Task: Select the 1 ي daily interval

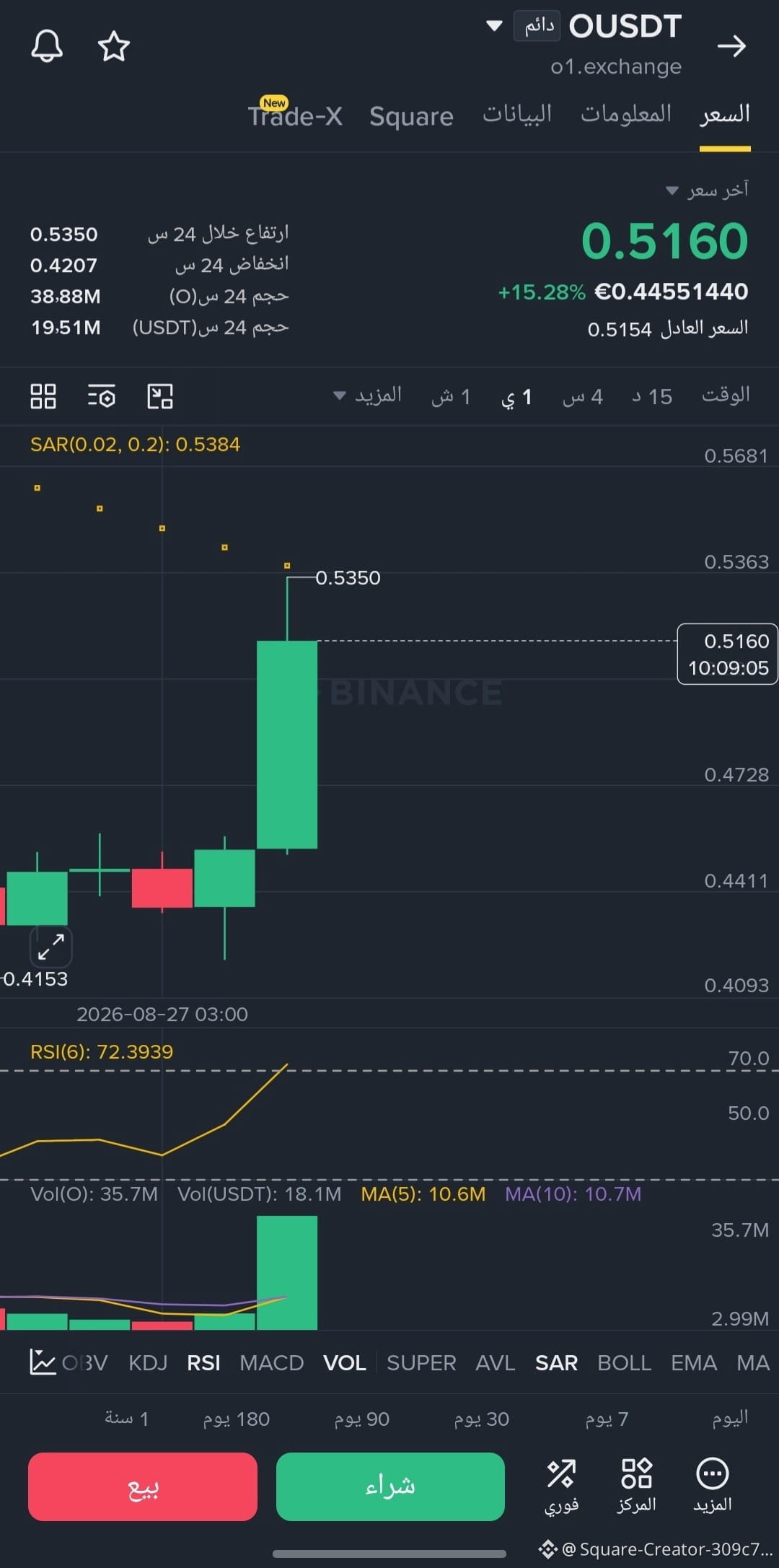Action: point(516,396)
